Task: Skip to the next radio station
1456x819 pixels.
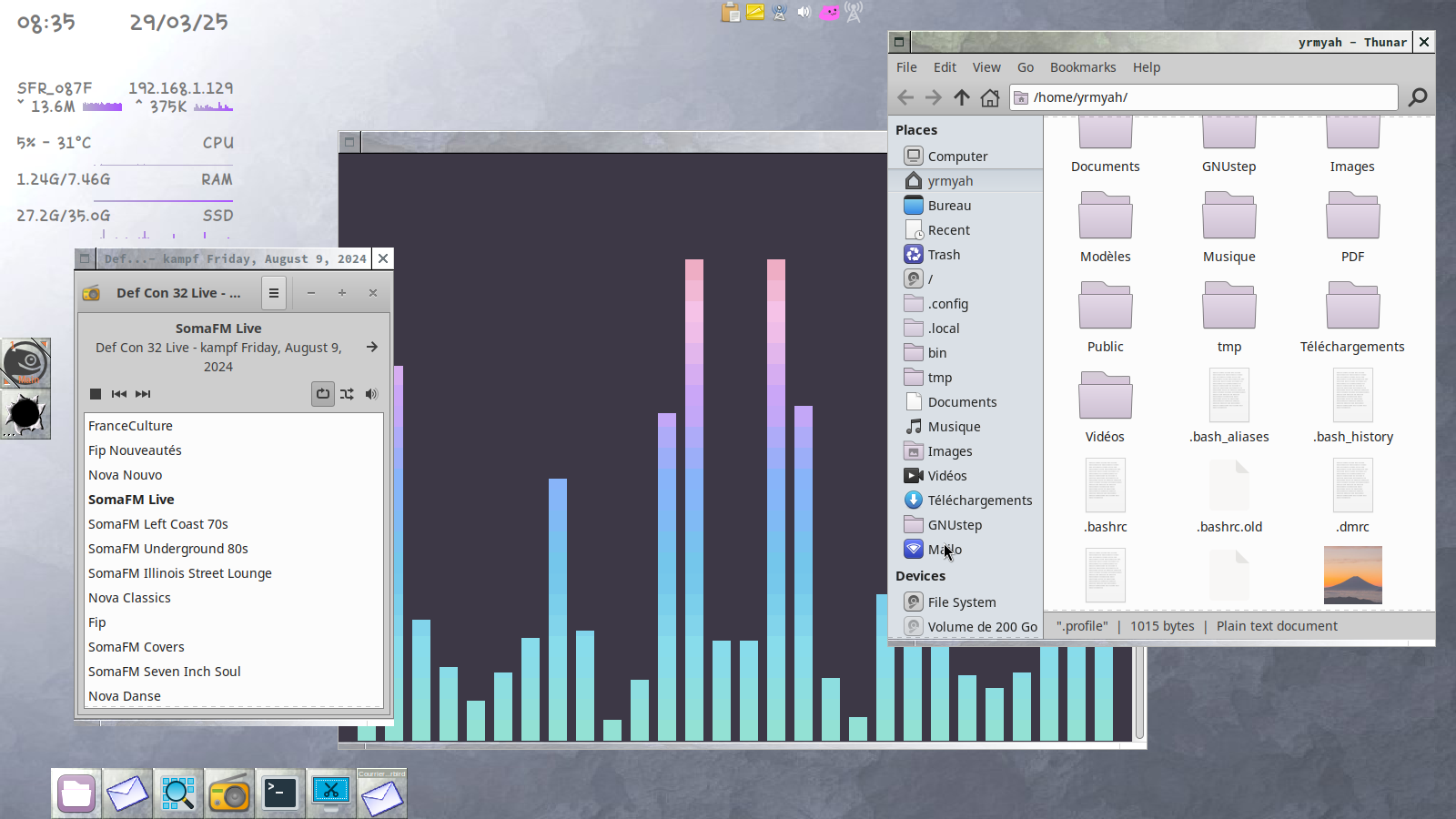Action: coord(143,394)
